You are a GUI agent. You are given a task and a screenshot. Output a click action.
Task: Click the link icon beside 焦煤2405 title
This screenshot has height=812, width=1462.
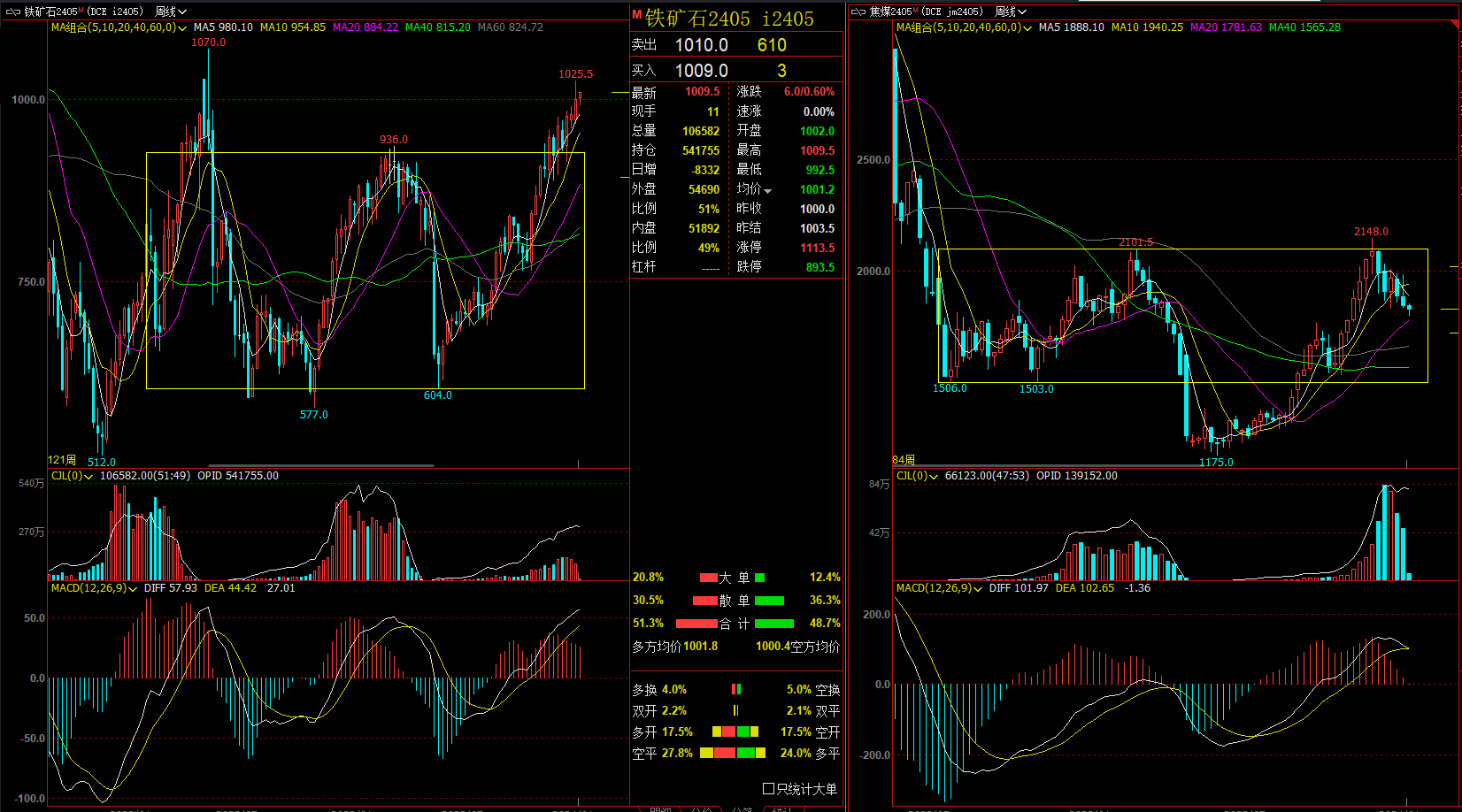click(x=858, y=11)
